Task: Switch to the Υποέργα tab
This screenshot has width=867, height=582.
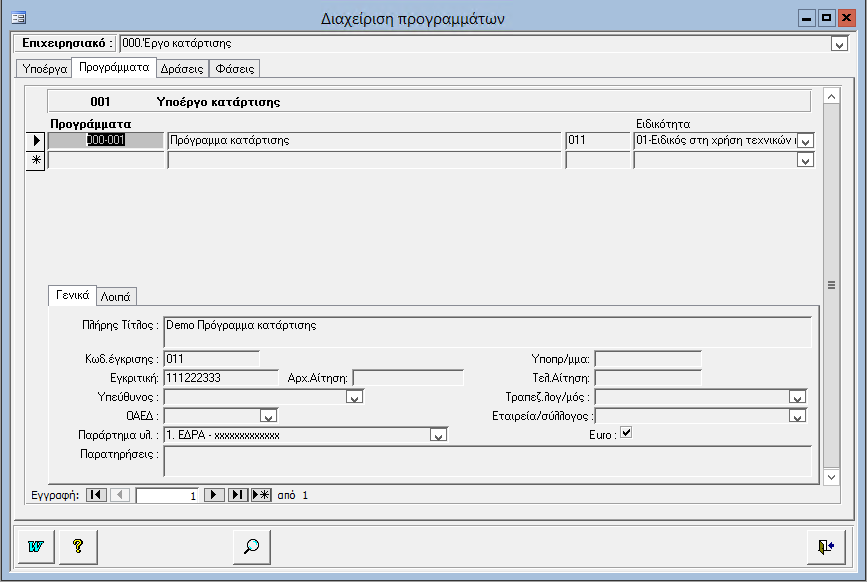Action: [x=45, y=69]
